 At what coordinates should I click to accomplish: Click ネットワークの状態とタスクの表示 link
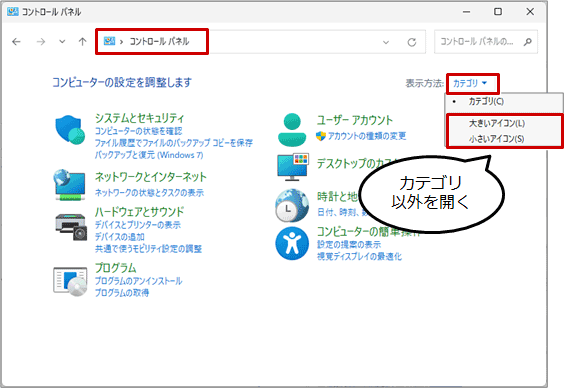point(149,193)
